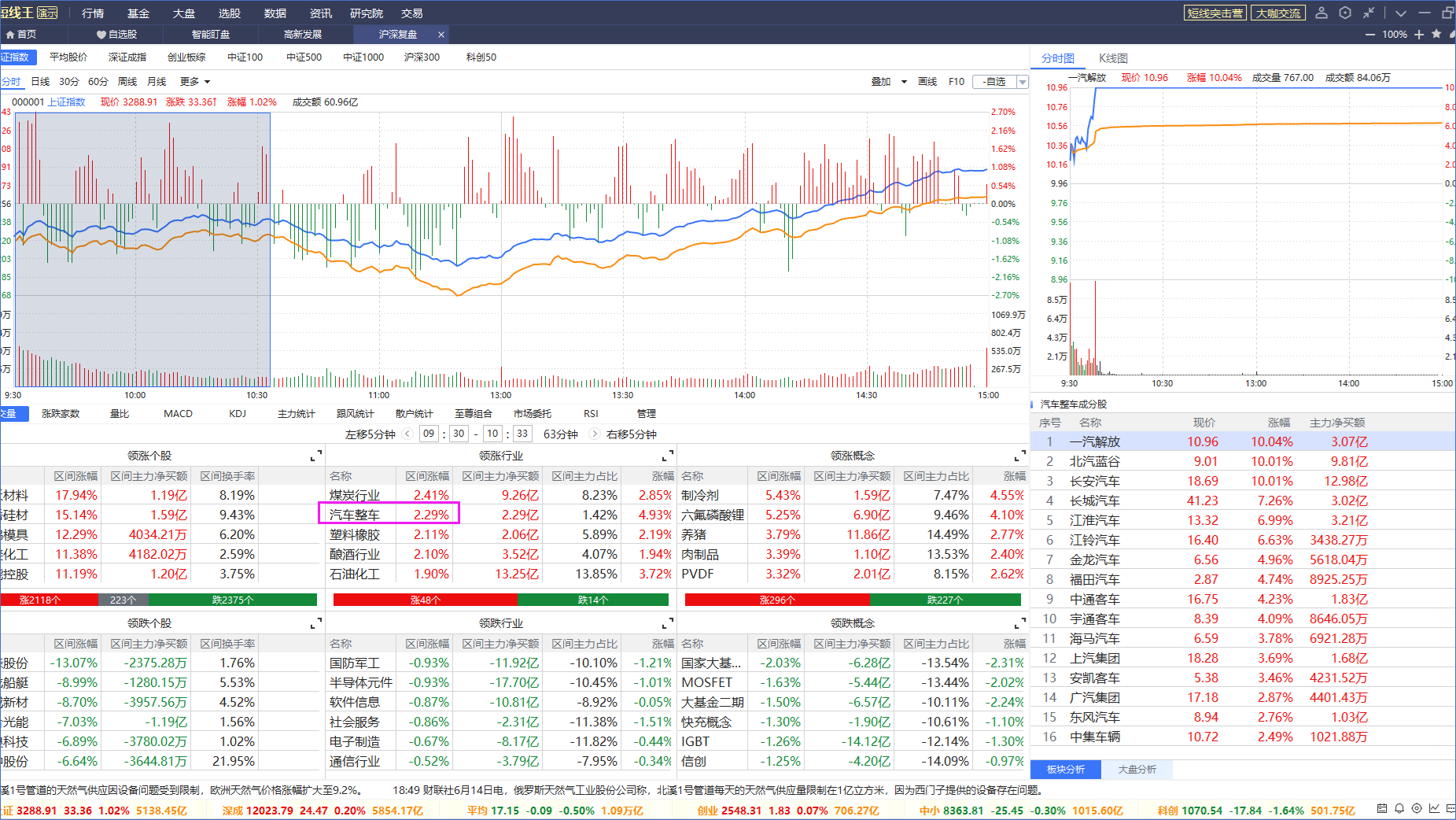The image size is (1456, 820).
Task: Click the F10 button
Action: click(x=957, y=82)
